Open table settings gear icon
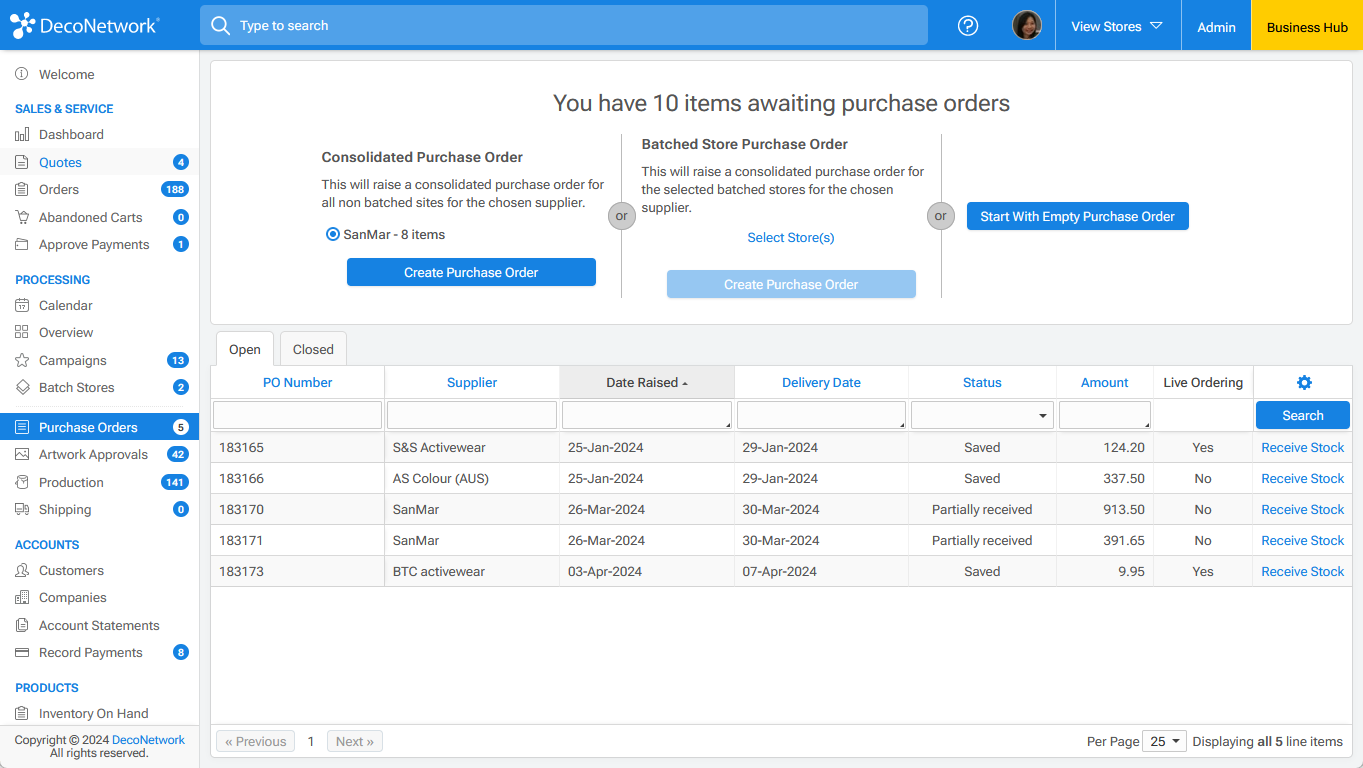This screenshot has height=768, width=1363. coord(1304,382)
